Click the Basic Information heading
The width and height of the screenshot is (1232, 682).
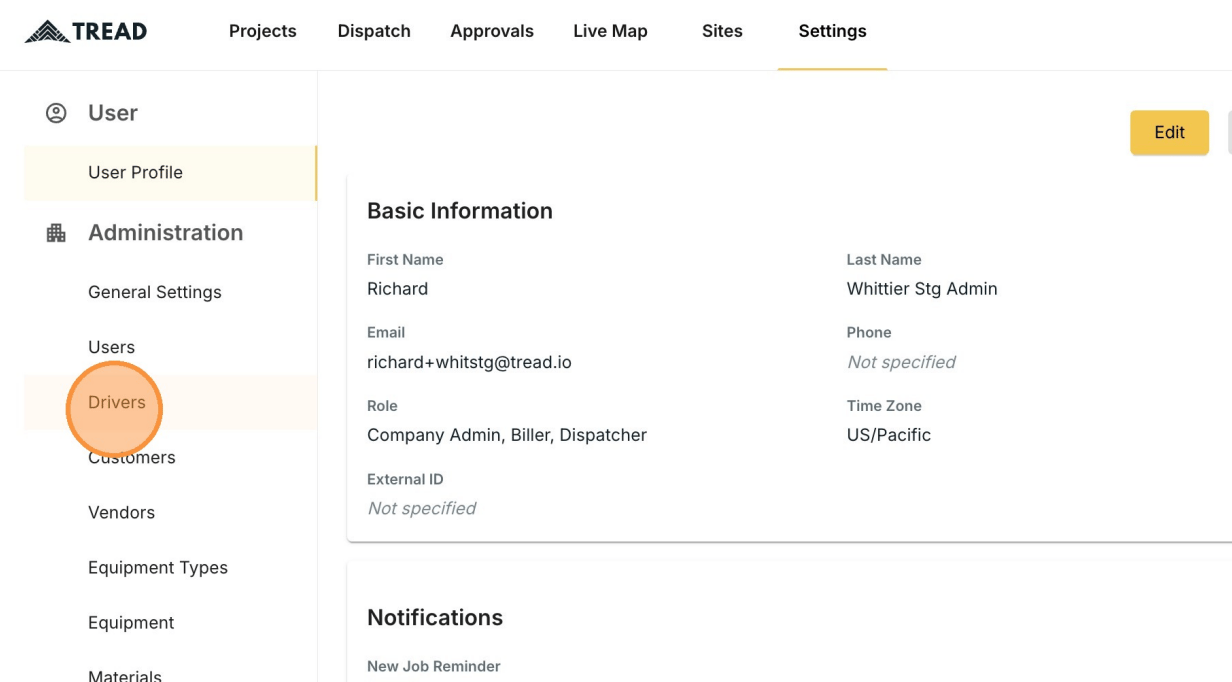[x=460, y=211]
